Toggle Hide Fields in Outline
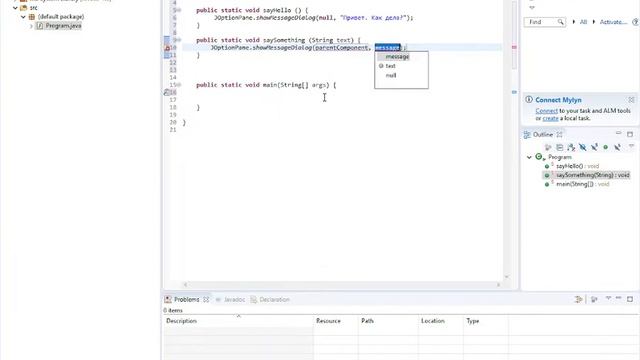640x360 pixels. (582, 147)
